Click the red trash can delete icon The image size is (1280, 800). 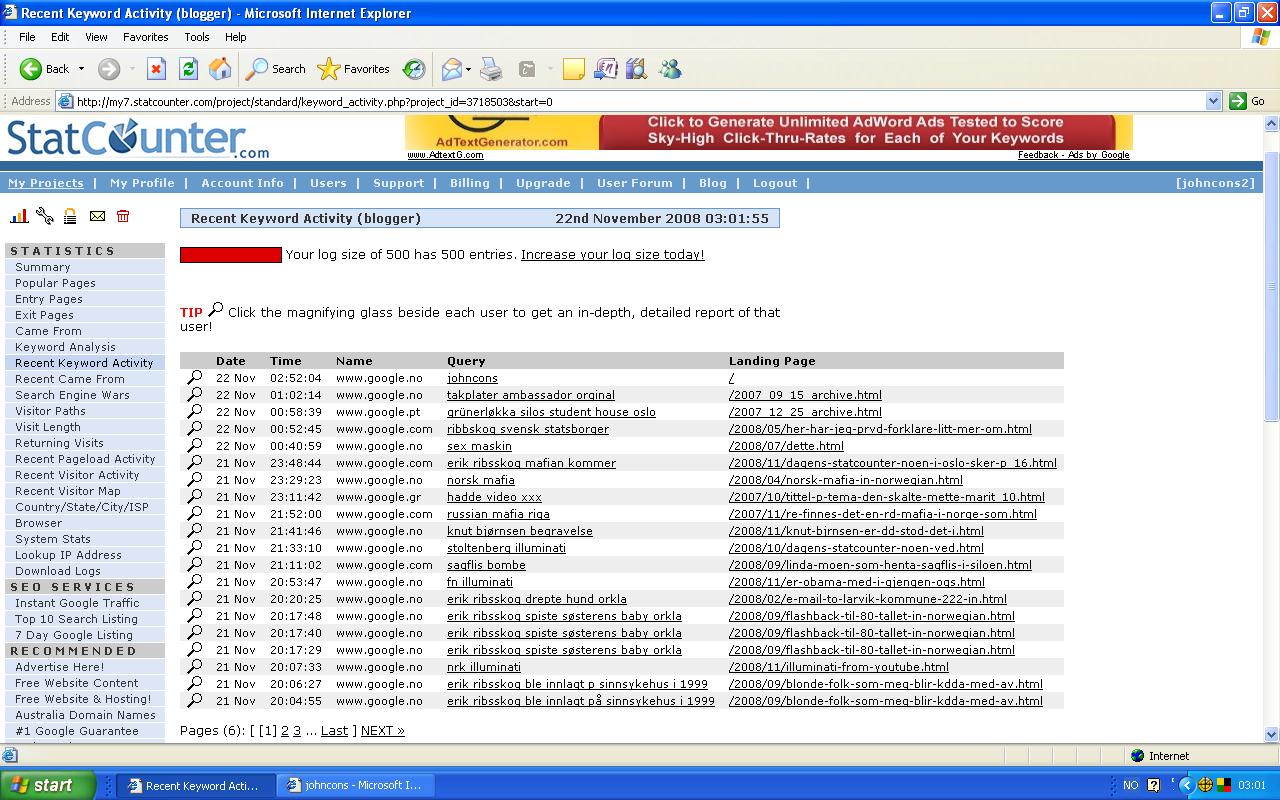123,216
